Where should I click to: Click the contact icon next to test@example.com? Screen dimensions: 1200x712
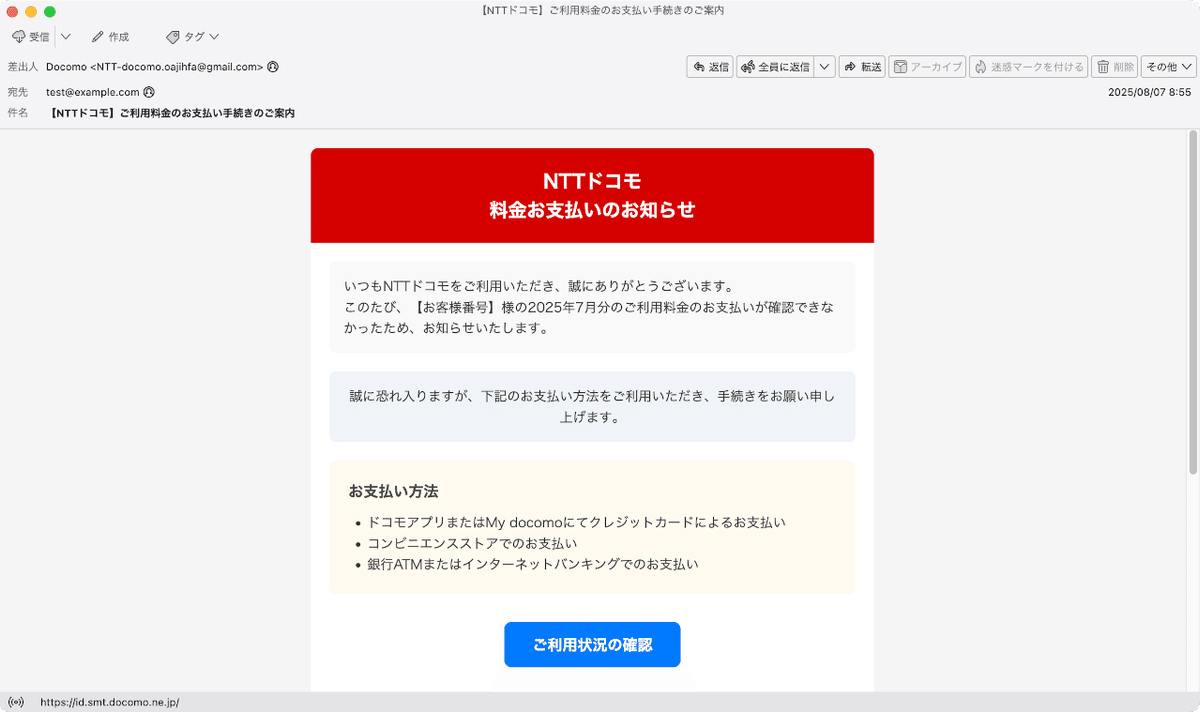click(x=149, y=92)
